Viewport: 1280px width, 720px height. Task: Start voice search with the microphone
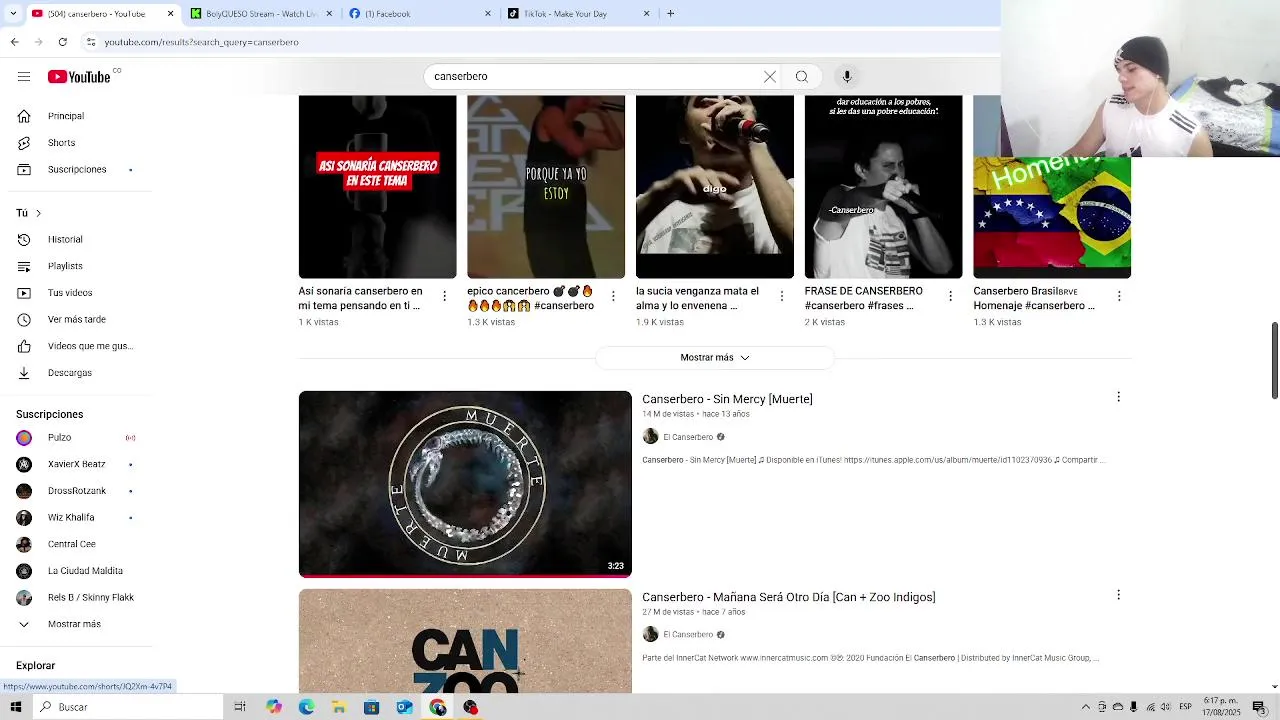pyautogui.click(x=847, y=76)
